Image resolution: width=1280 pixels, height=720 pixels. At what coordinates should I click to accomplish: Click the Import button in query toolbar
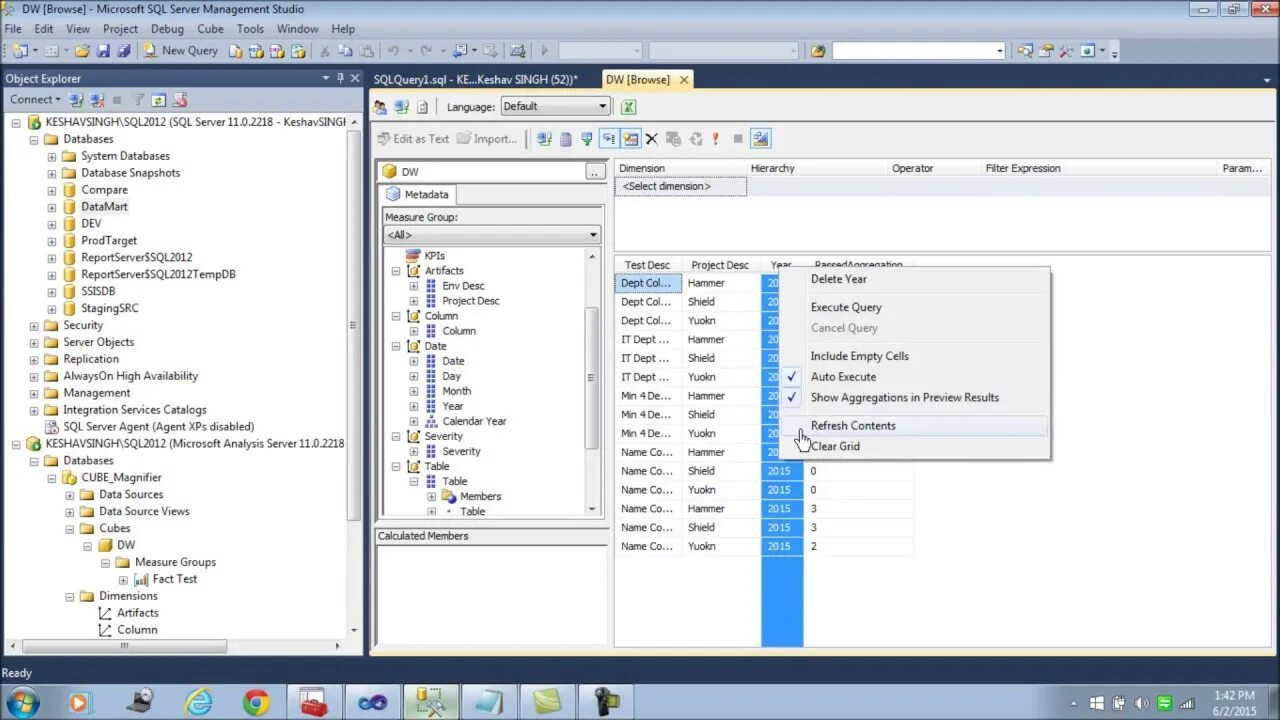(x=488, y=139)
